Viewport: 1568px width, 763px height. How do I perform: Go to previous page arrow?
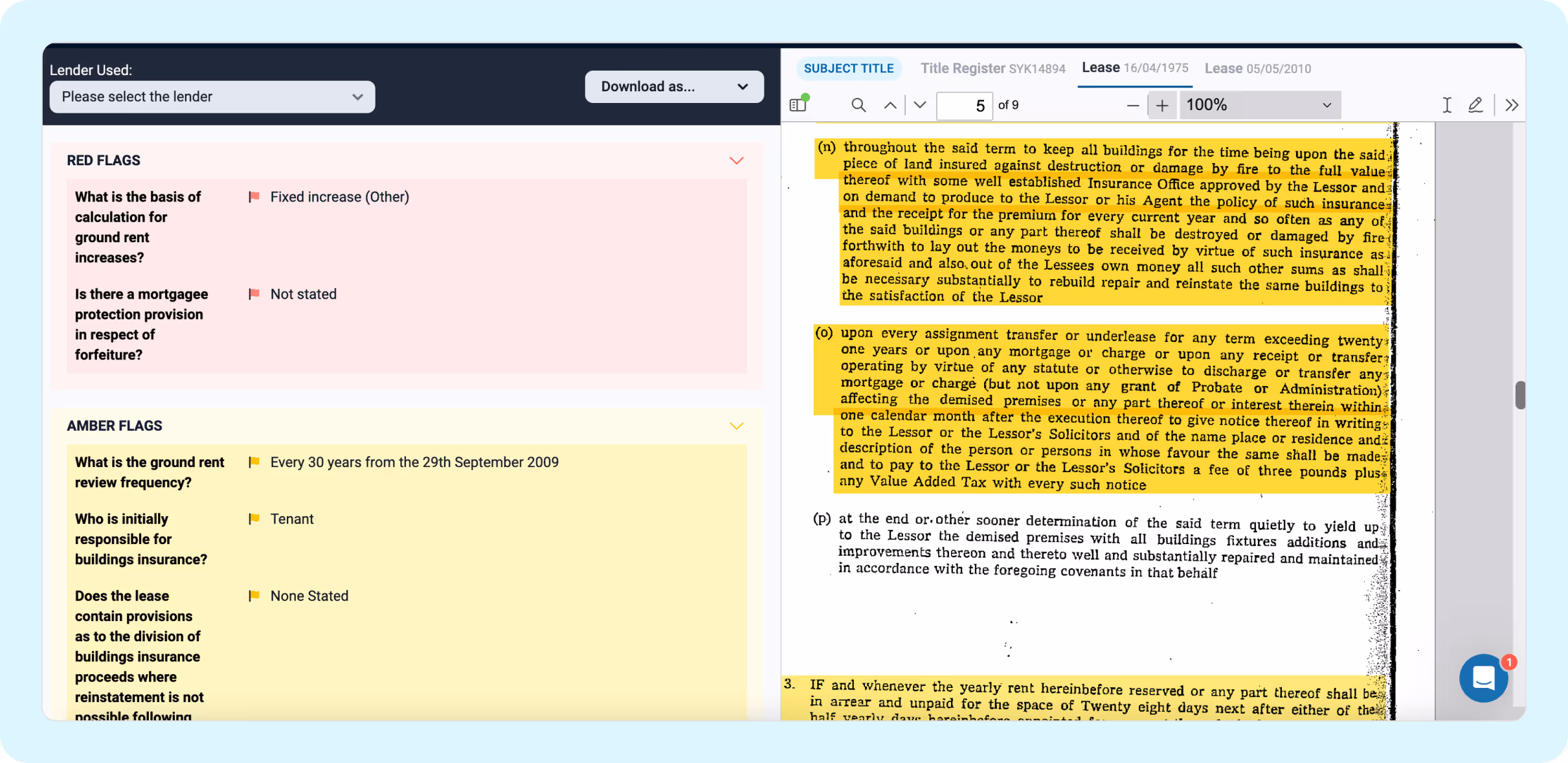click(890, 105)
